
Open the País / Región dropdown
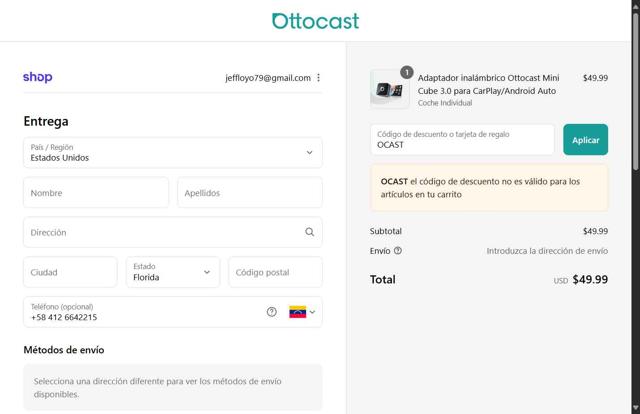click(173, 153)
